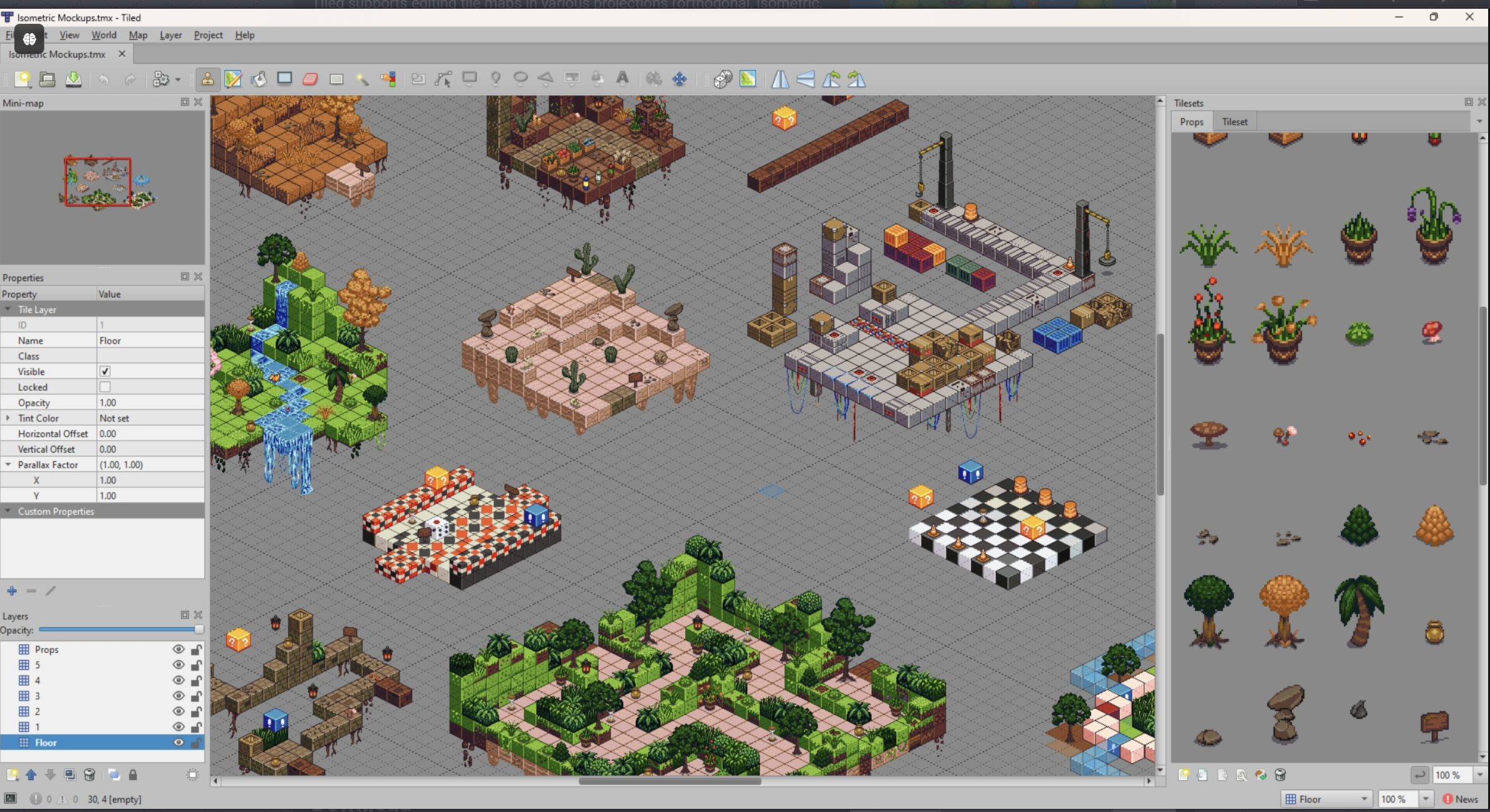
Task: Click the horizontal map scrollbar thumb
Action: (670, 781)
